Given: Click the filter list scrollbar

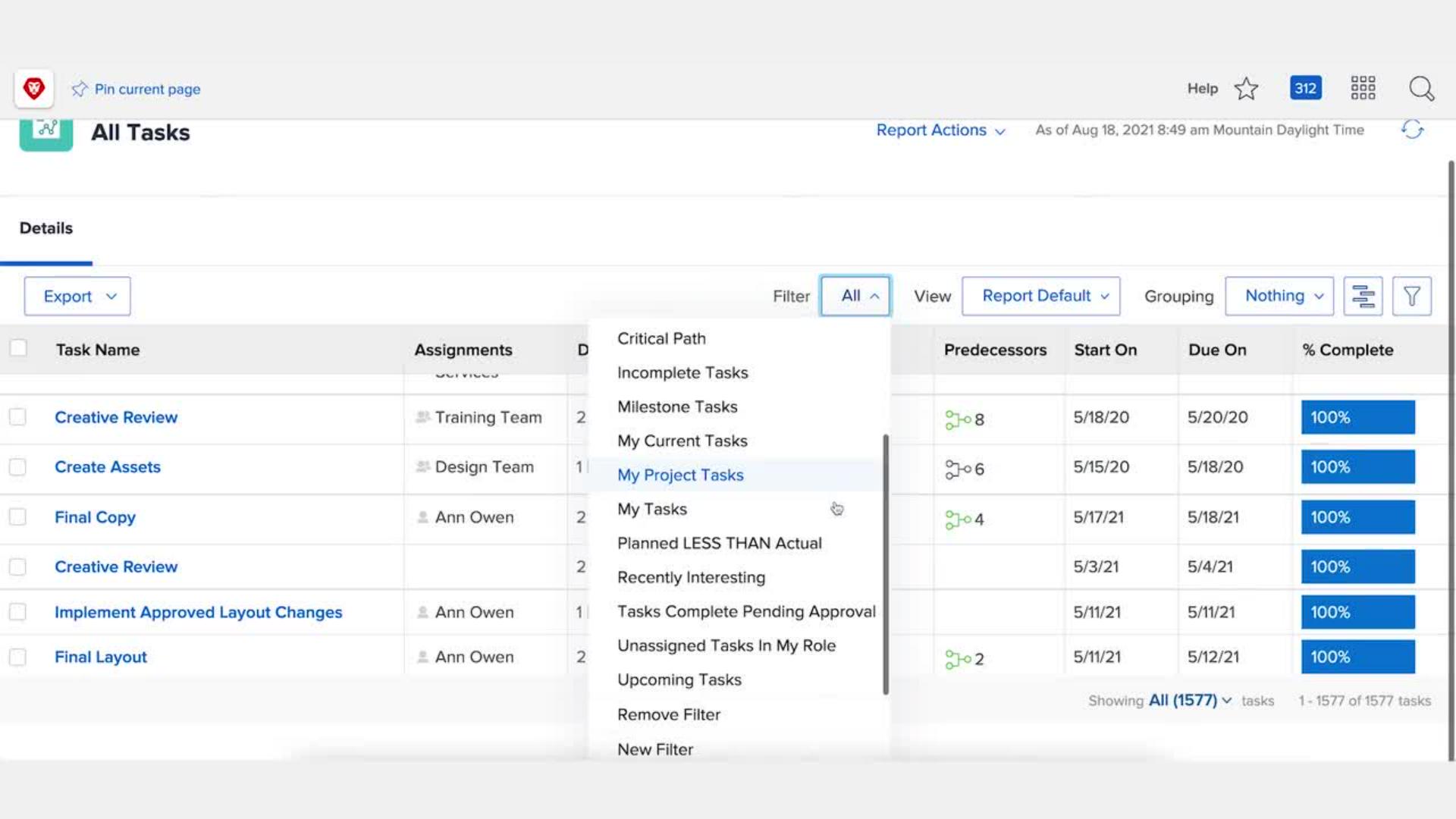Looking at the screenshot, I should tap(885, 564).
